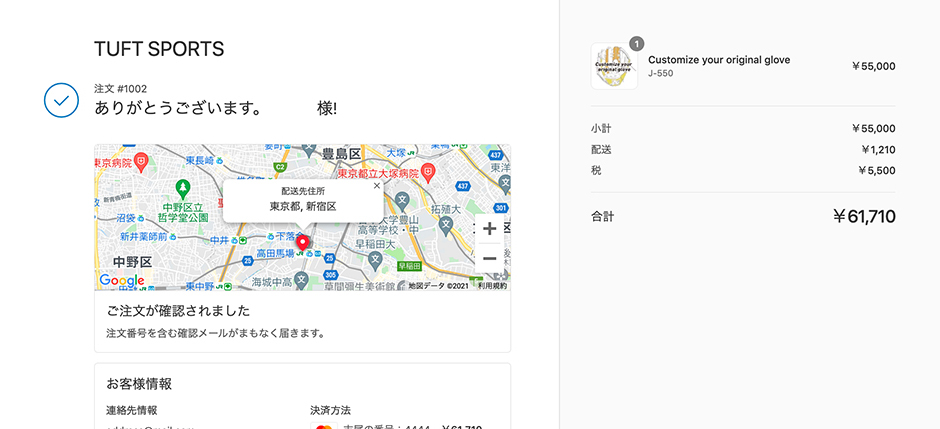Click the confirmation email notice text
Screen dimensions: 940x429
(216, 333)
